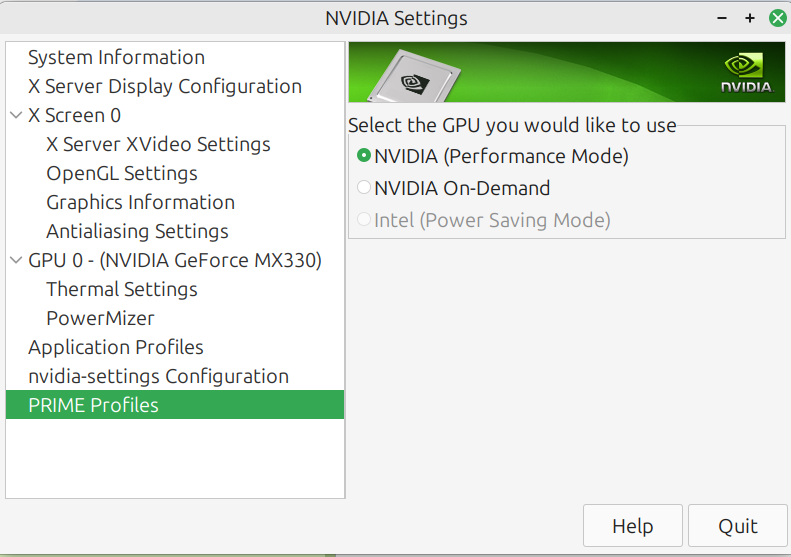Click the NVIDIA logo in banner
This screenshot has width=791, height=557.
point(746,72)
